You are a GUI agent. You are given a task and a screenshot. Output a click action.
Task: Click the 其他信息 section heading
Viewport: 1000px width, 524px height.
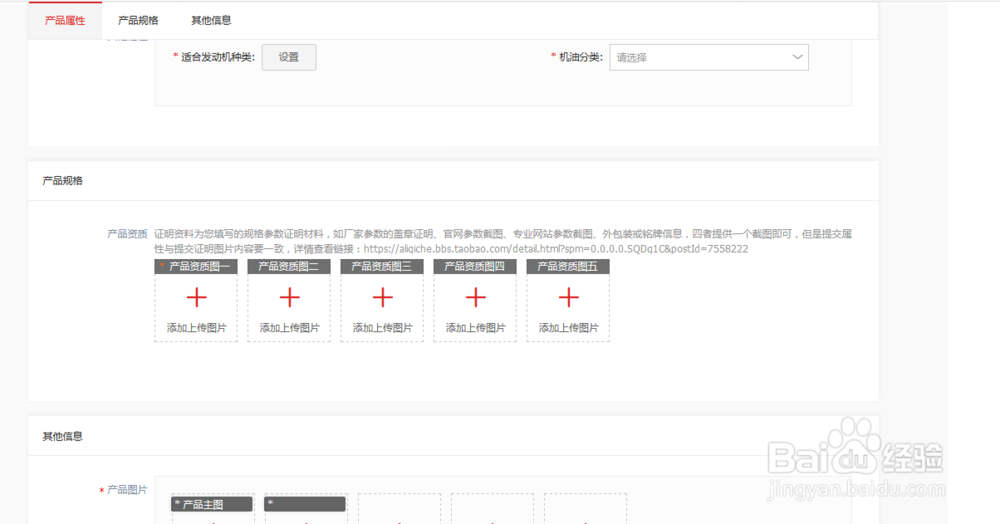62,437
